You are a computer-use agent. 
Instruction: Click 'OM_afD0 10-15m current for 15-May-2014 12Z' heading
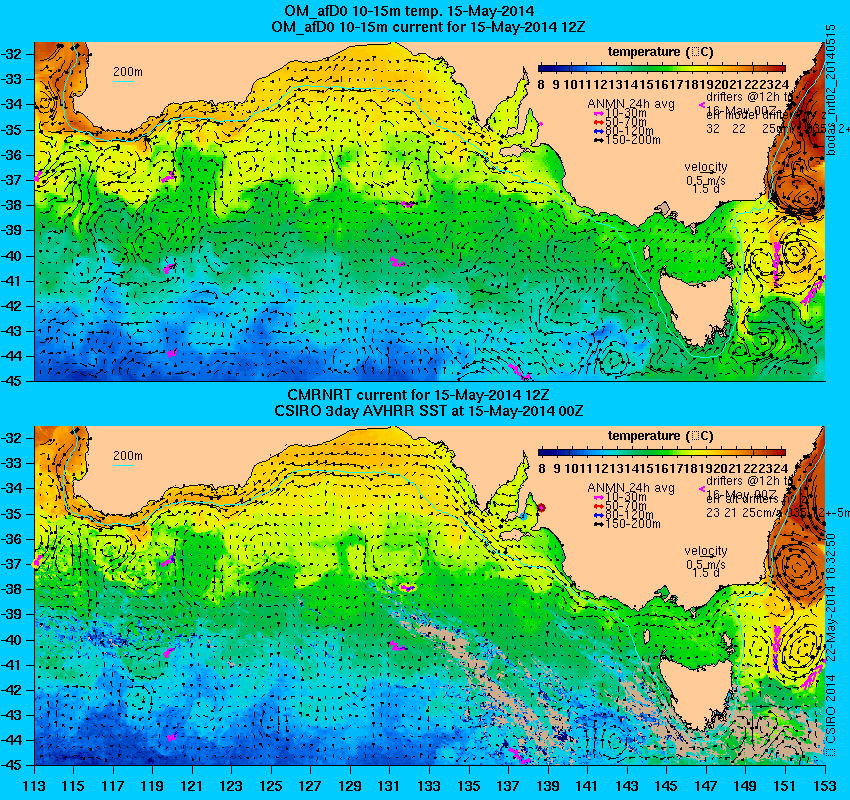(428, 27)
